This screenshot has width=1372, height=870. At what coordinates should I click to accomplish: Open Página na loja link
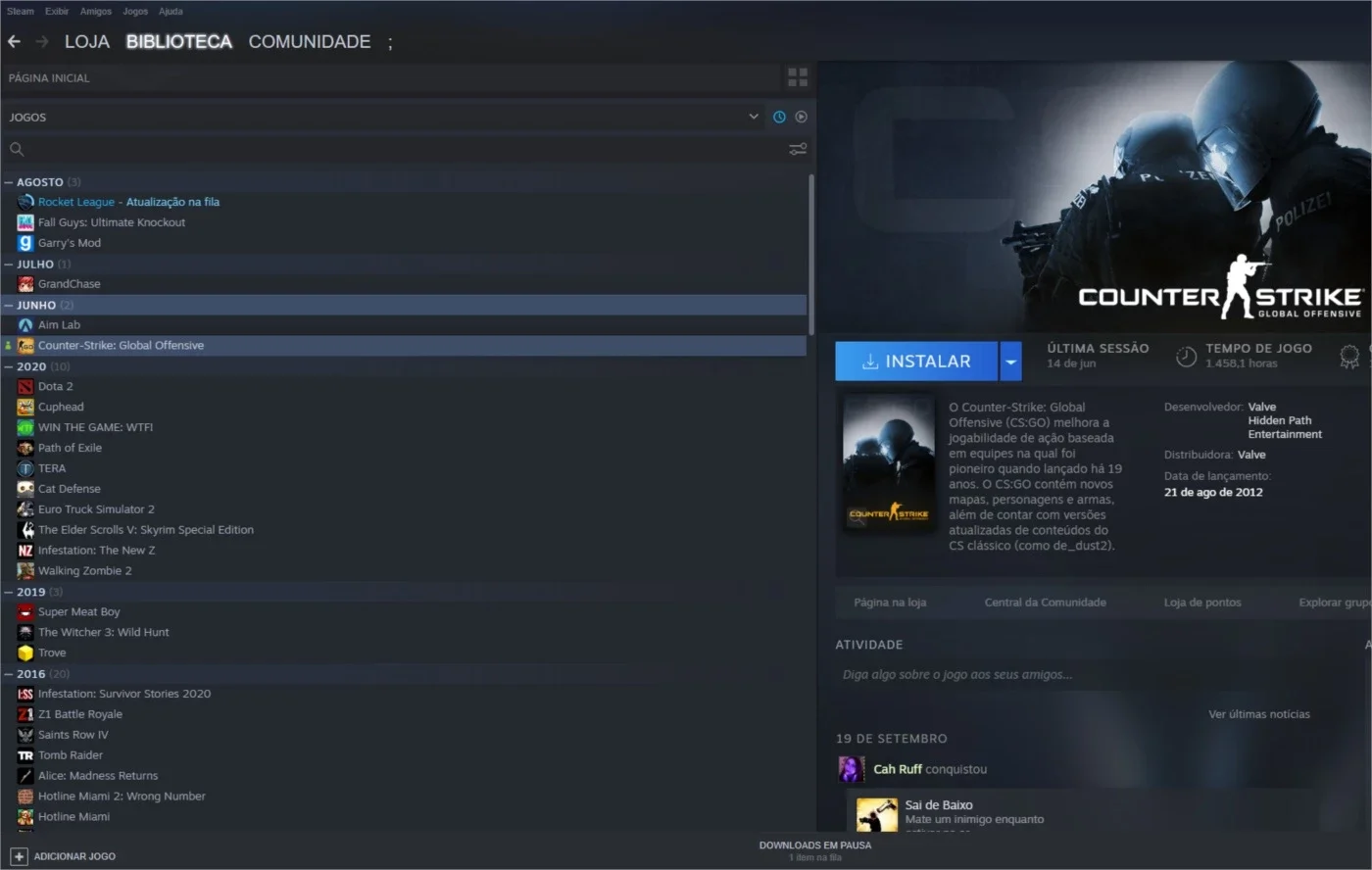click(890, 603)
